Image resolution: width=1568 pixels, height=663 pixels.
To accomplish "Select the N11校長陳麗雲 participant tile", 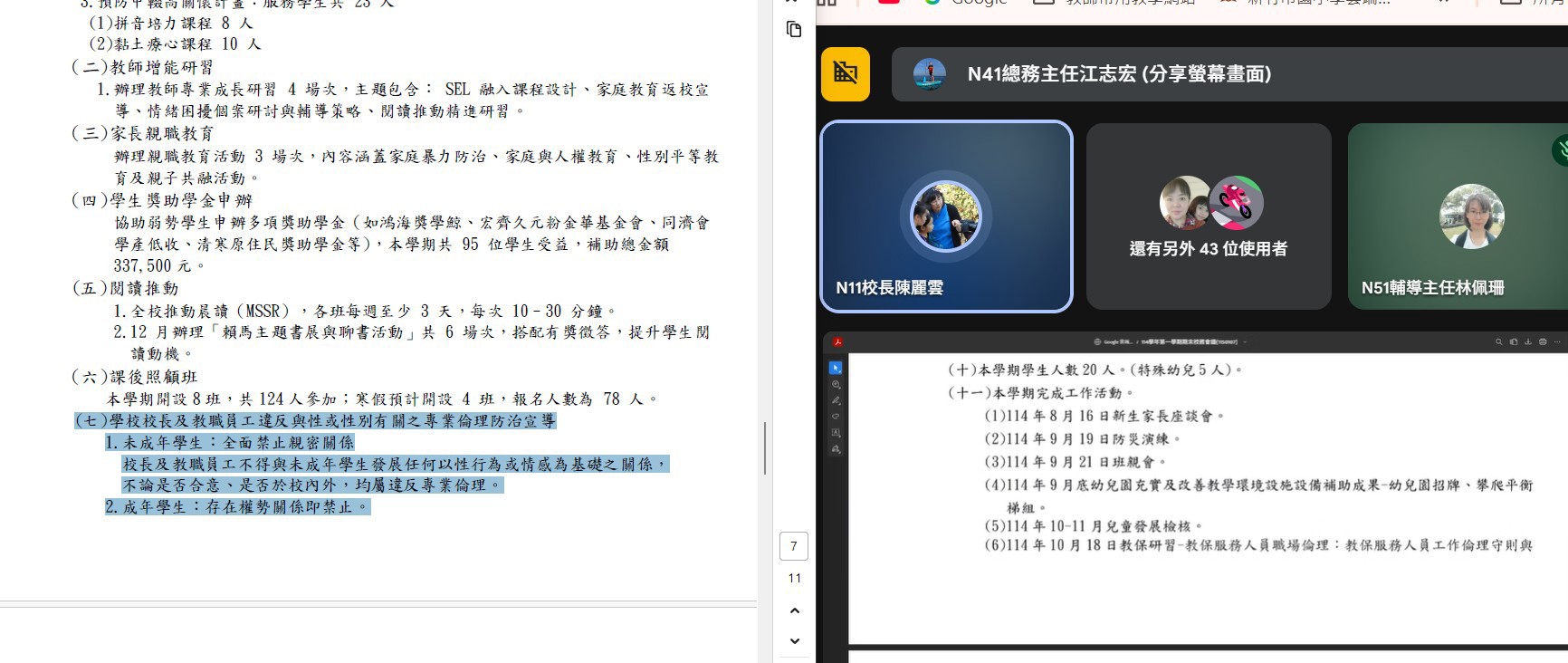I will pos(946,216).
